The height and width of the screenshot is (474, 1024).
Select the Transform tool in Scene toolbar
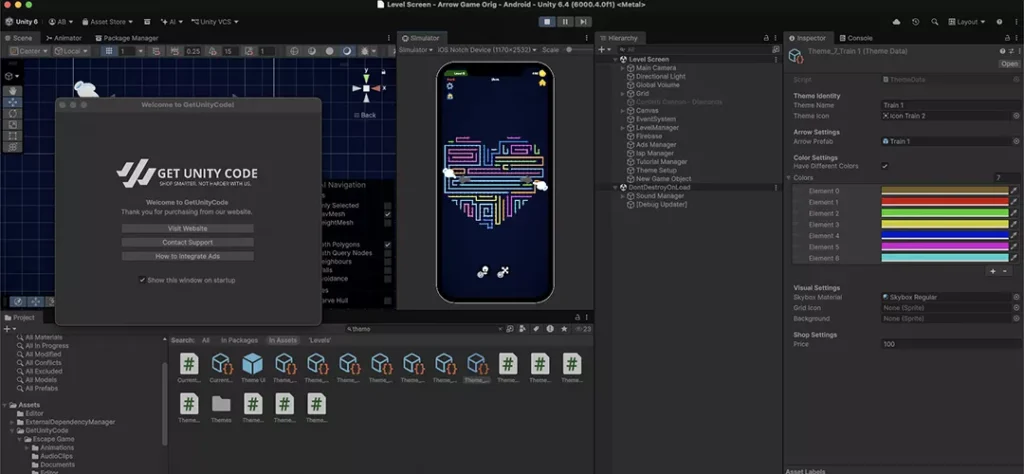(13, 146)
